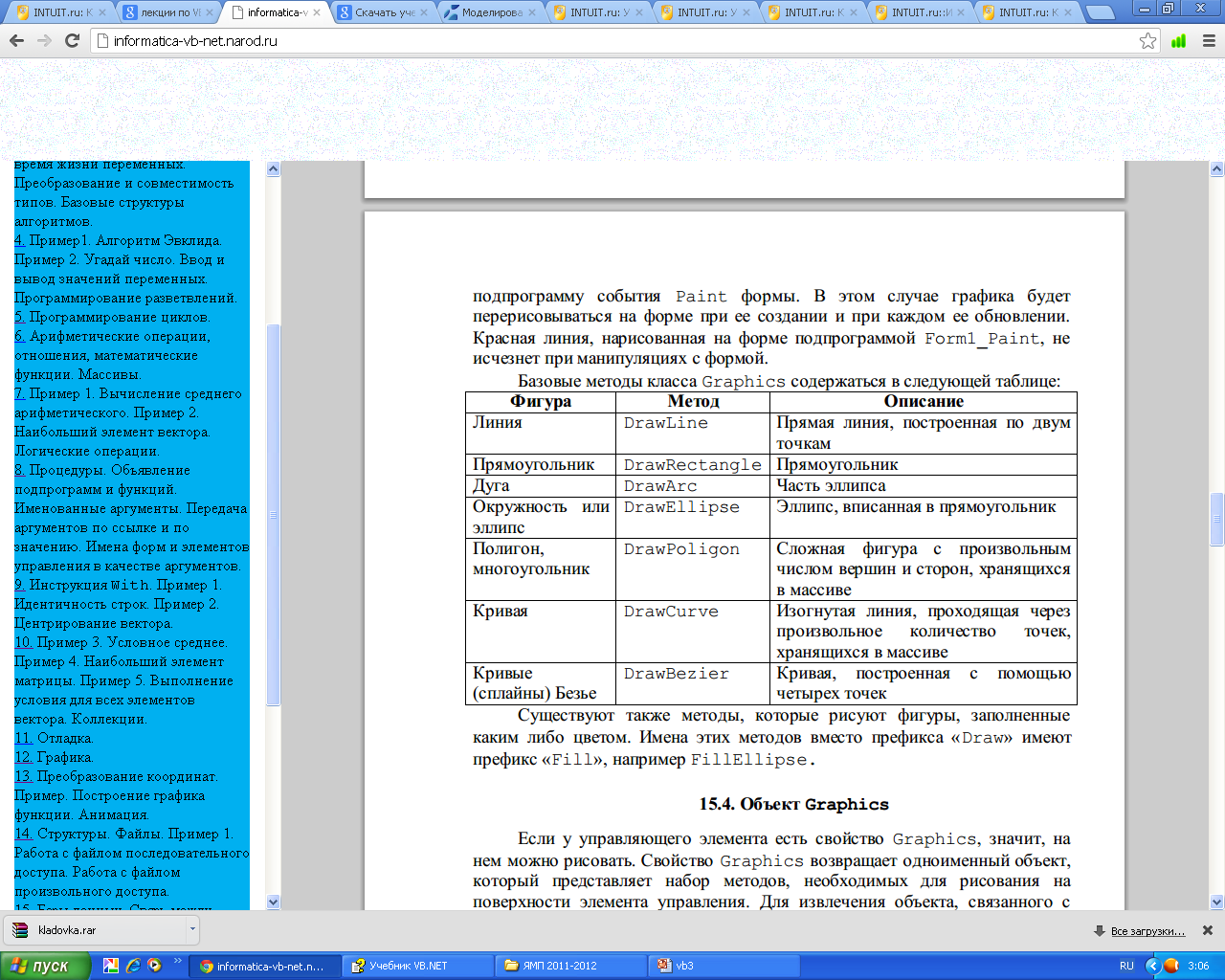Reload the page with the refresh icon

72,41
